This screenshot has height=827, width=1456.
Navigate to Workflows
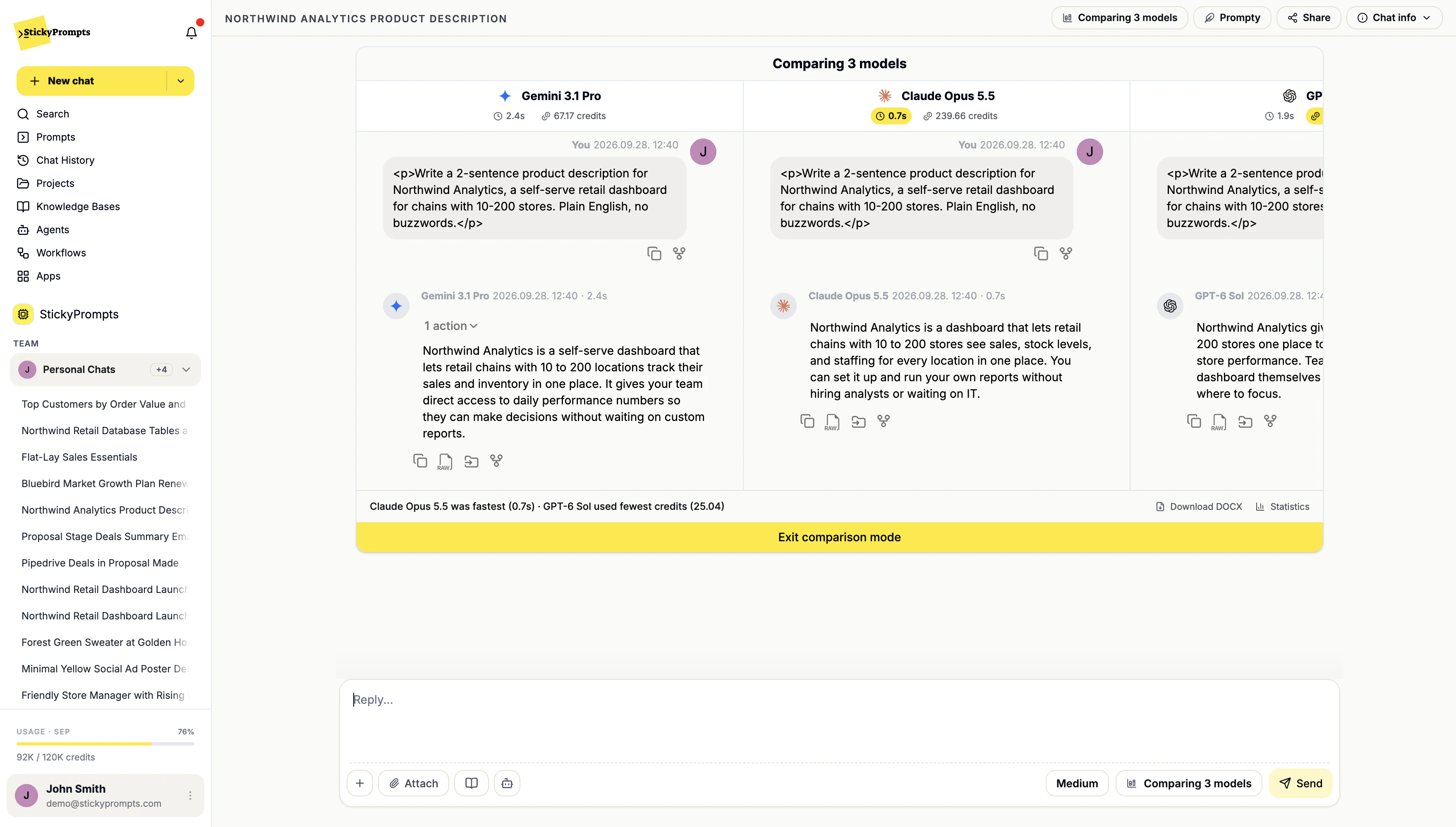click(61, 253)
